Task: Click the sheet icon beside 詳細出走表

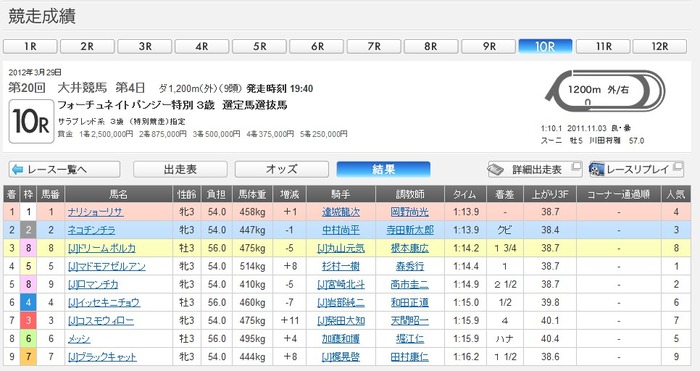Action: pyautogui.click(x=496, y=170)
